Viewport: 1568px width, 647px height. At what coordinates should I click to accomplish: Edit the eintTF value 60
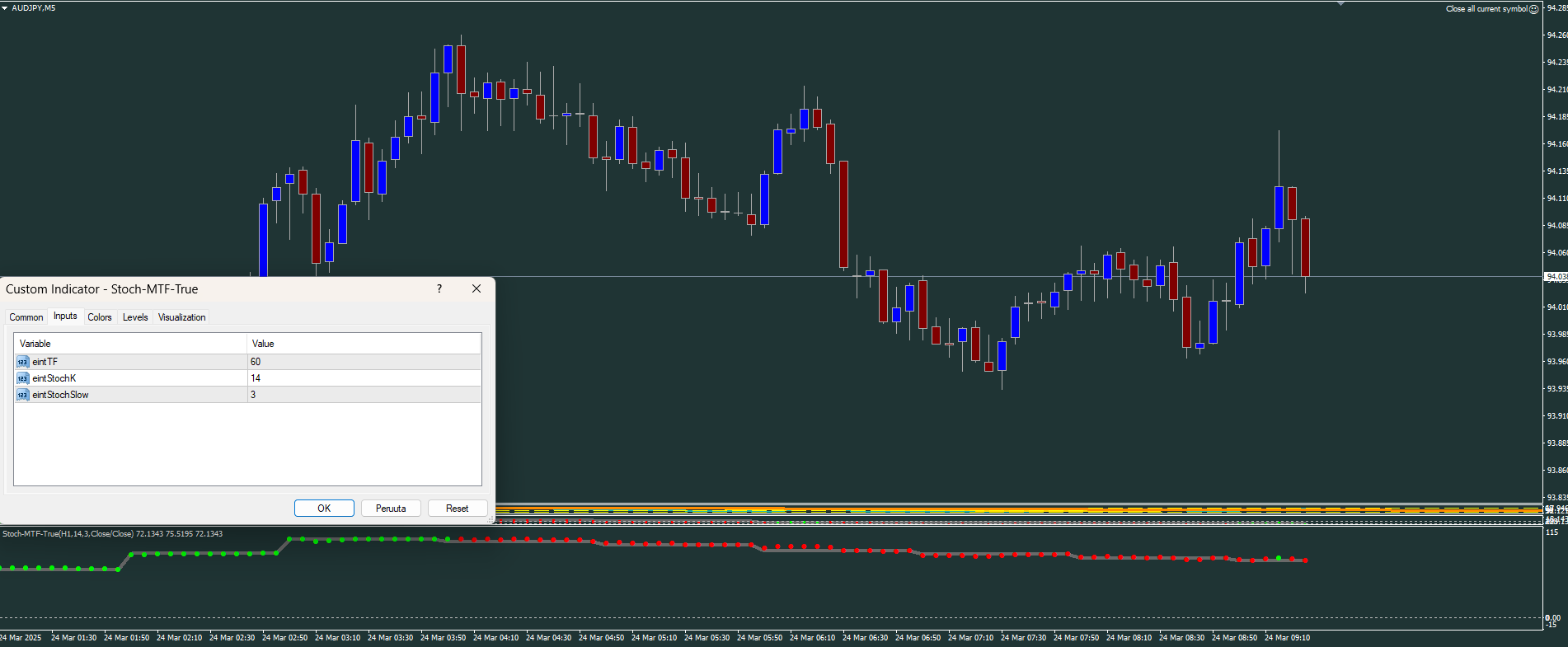point(364,362)
